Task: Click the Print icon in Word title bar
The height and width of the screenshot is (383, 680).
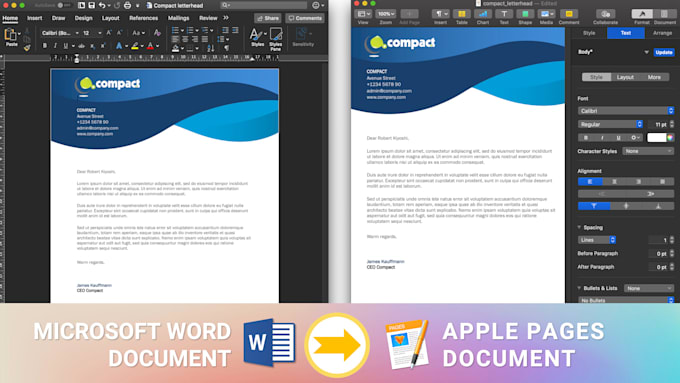Action: point(128,6)
